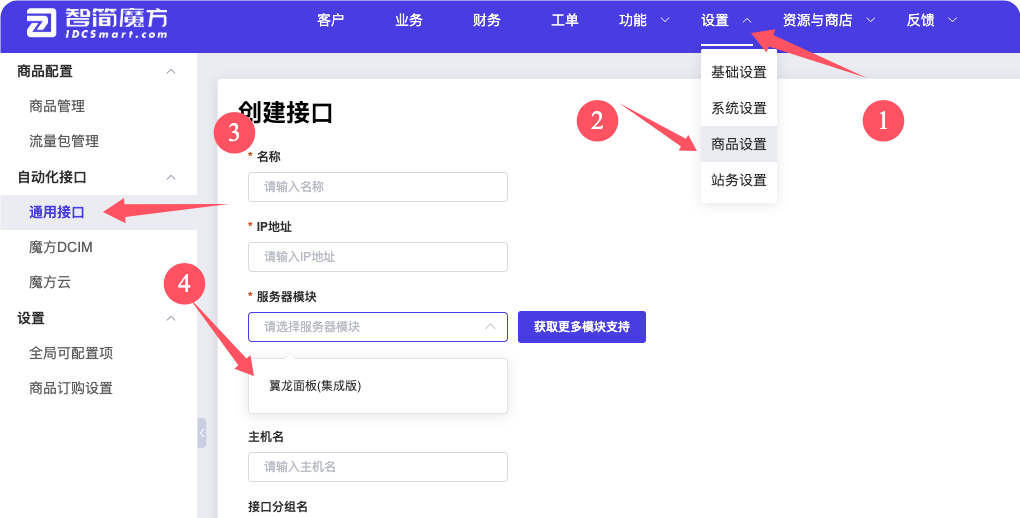The height and width of the screenshot is (518, 1020).
Task: Open 通用接口 in the sidebar
Action: pyautogui.click(x=57, y=212)
